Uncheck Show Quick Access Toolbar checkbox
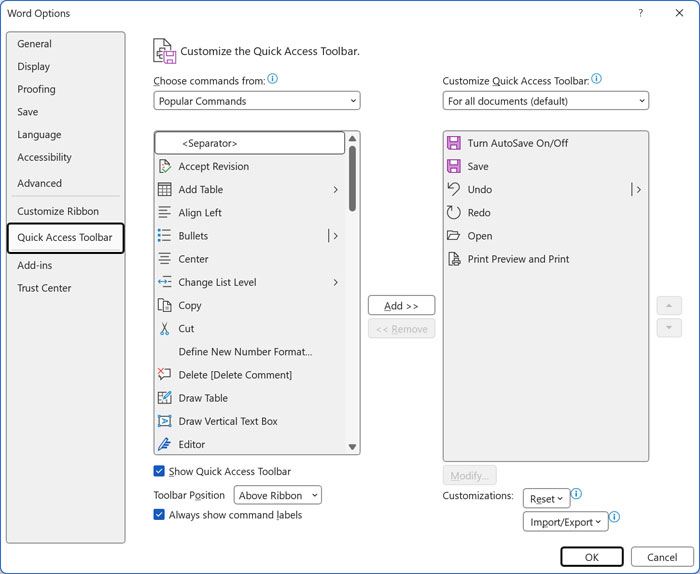 tap(159, 471)
